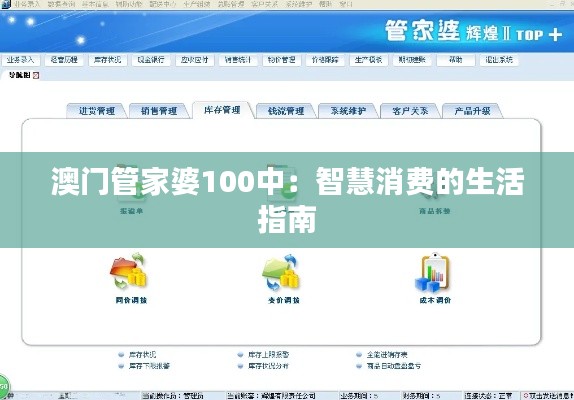Click 当前账套 company name in status bar
This screenshot has height=400, width=574.
point(271,396)
